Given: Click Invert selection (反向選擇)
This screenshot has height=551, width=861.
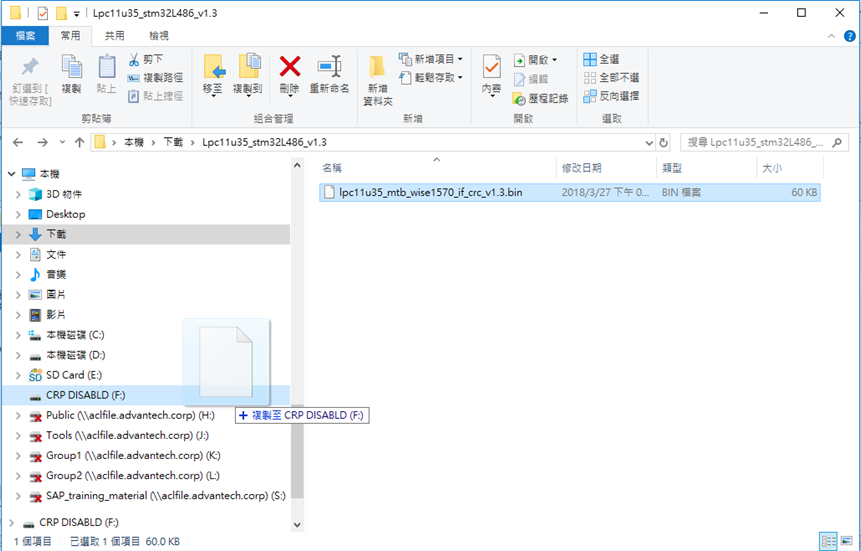Looking at the screenshot, I should 611,96.
